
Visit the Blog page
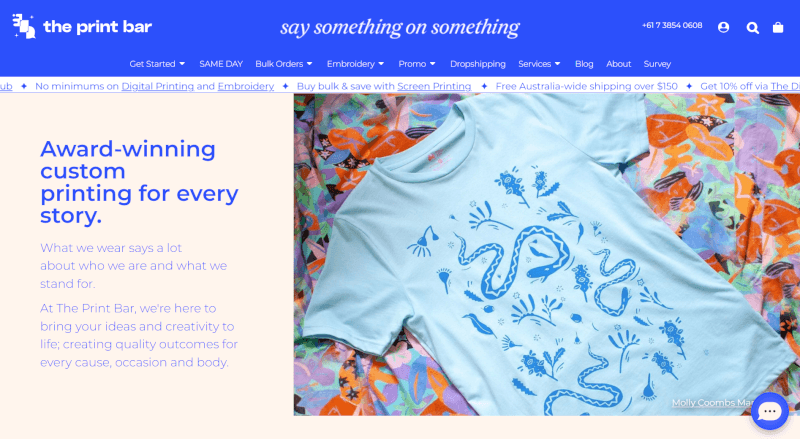584,64
